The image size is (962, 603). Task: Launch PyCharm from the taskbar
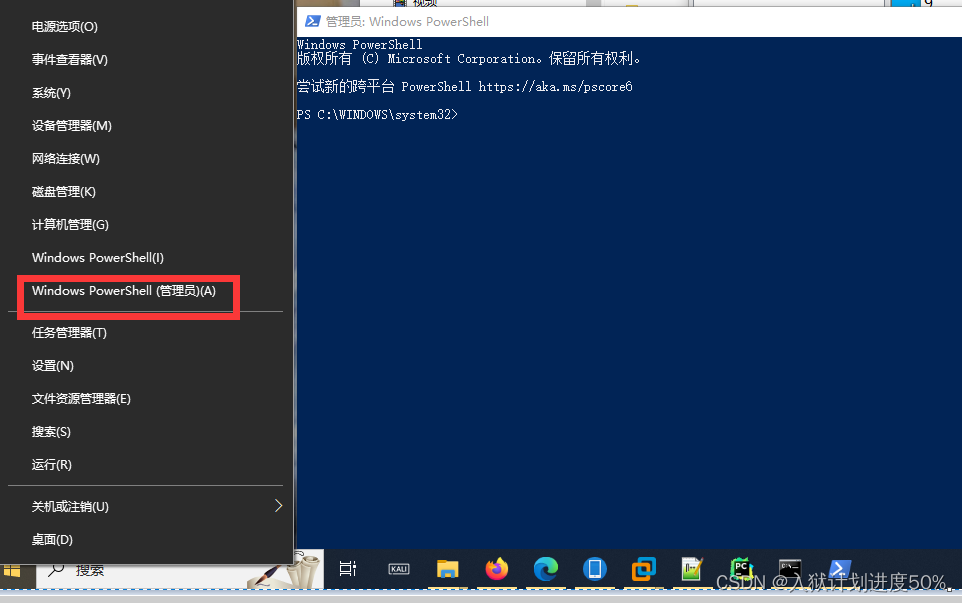click(x=741, y=569)
